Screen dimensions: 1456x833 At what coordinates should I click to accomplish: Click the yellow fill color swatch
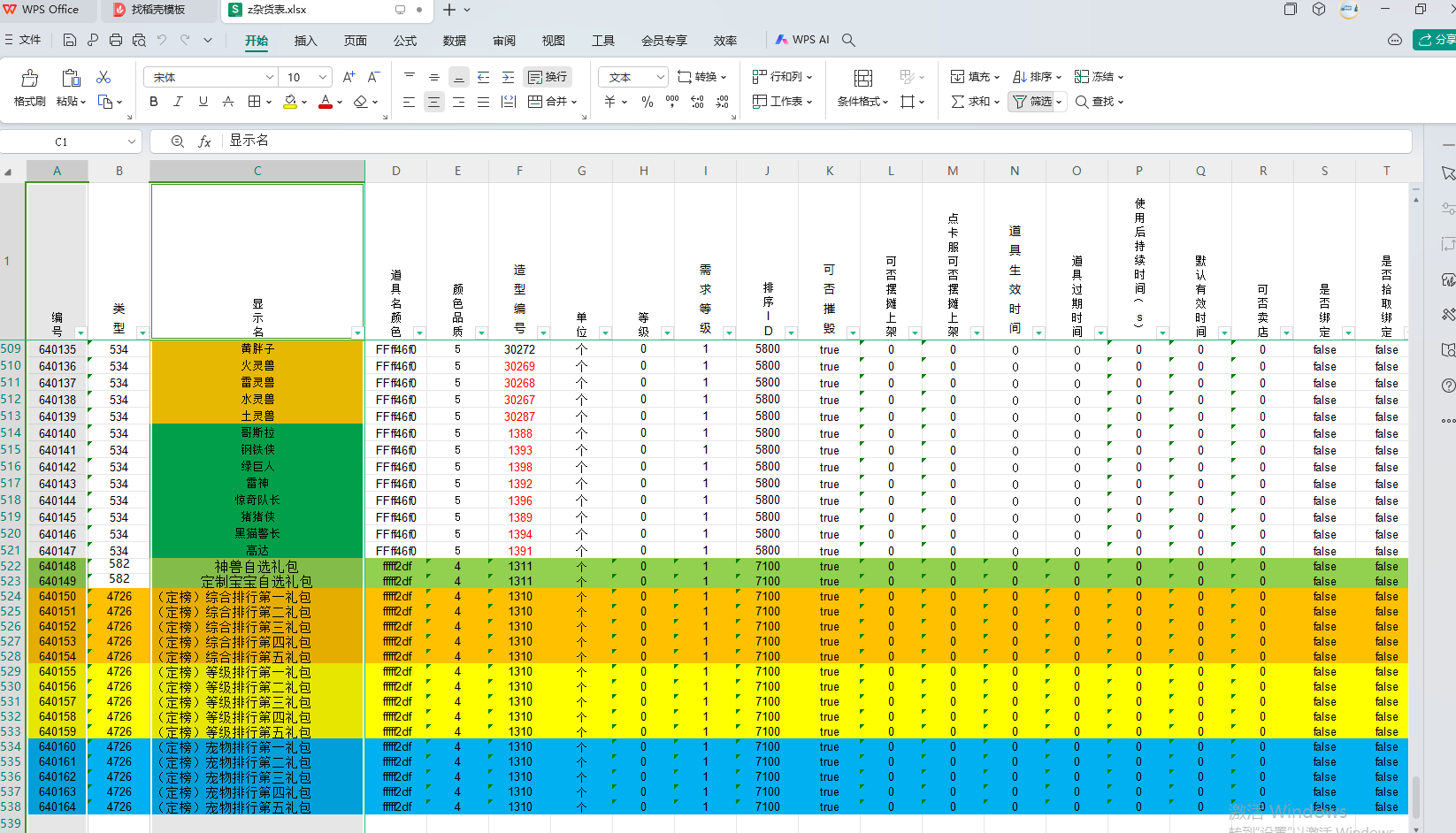(290, 102)
